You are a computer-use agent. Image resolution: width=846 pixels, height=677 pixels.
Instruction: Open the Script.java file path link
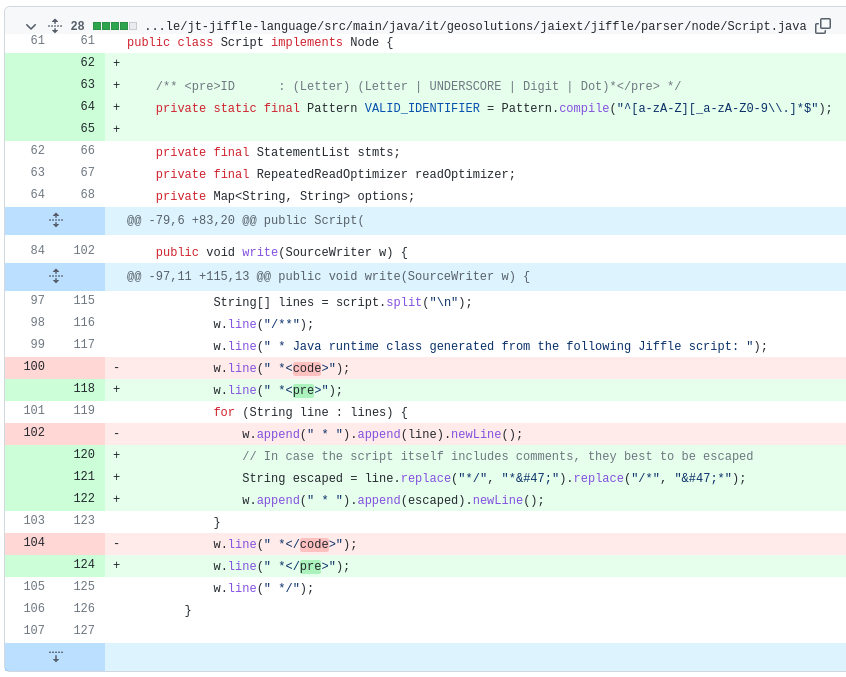coord(475,26)
